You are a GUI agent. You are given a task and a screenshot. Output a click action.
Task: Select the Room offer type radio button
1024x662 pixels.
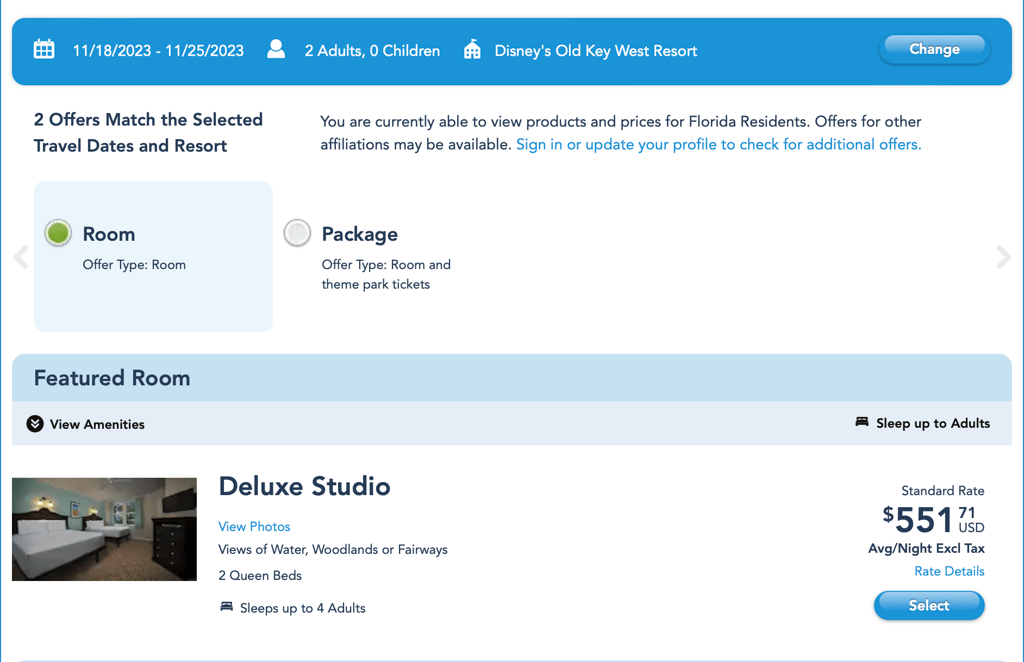pos(57,232)
